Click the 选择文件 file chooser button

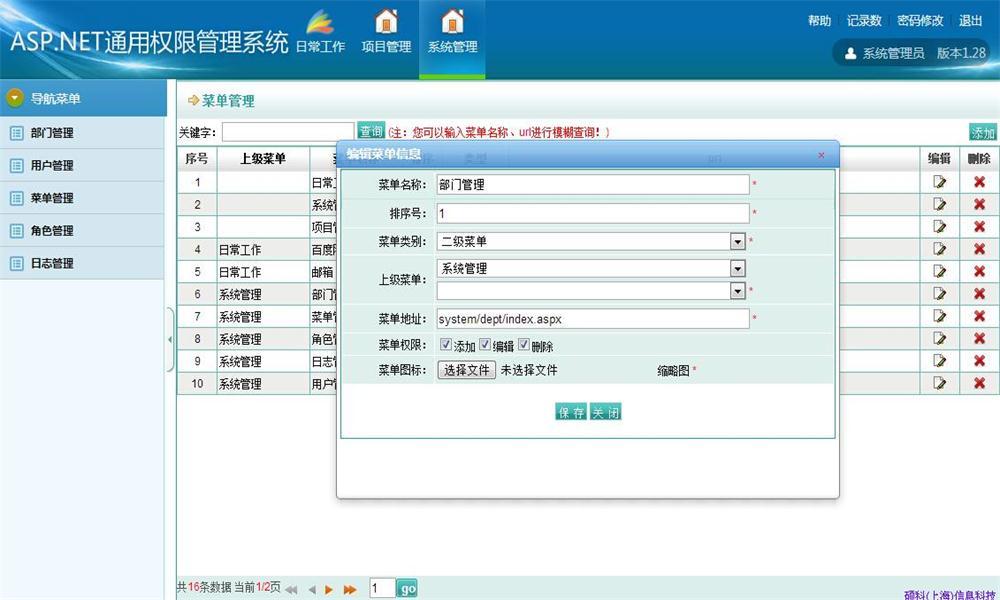(x=466, y=370)
